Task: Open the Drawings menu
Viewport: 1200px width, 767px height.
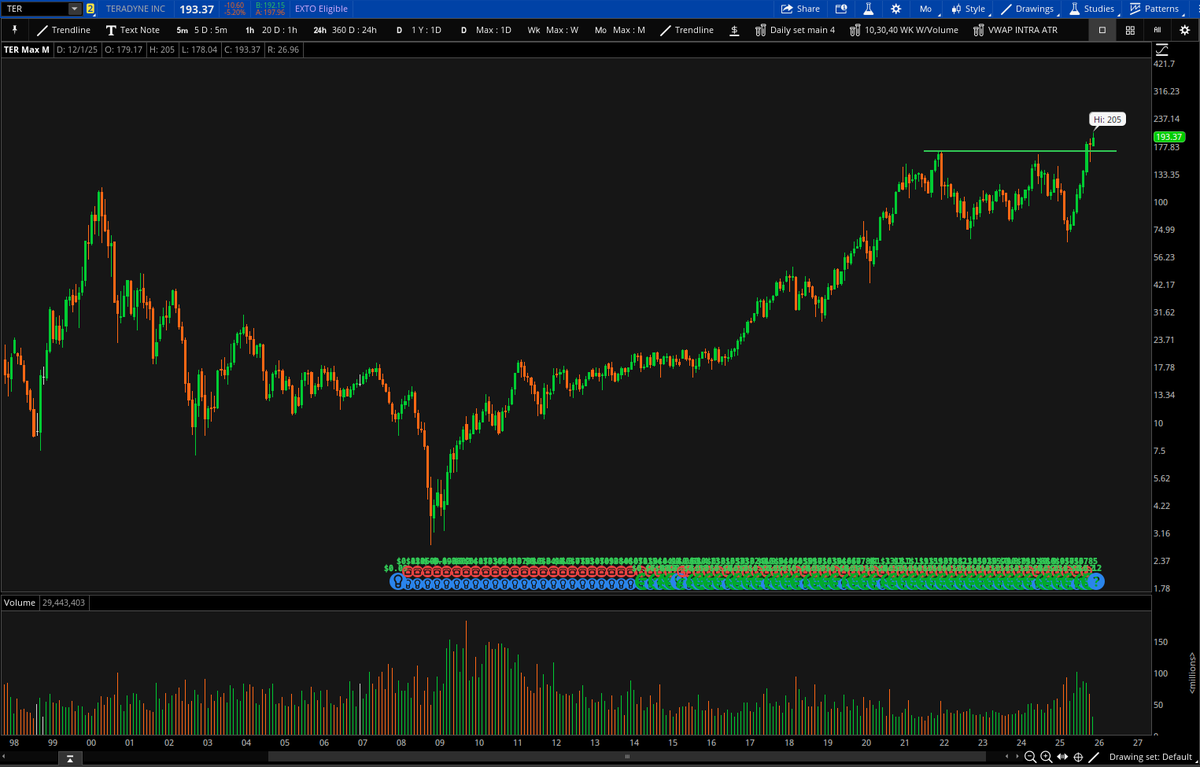Action: click(x=1027, y=8)
